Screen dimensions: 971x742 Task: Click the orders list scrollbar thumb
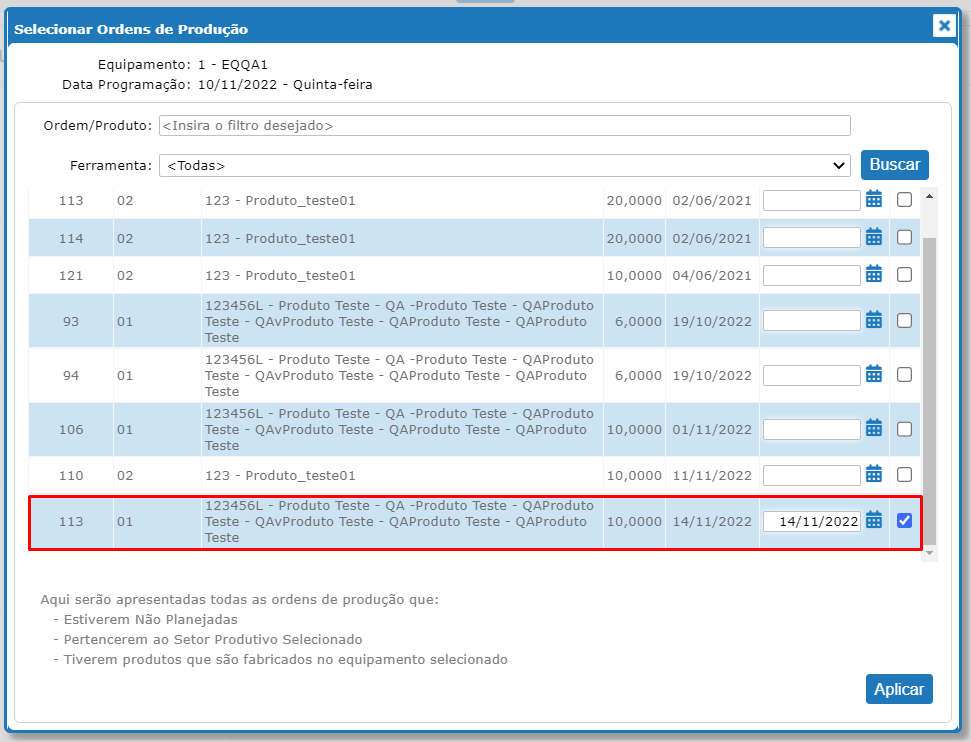929,390
